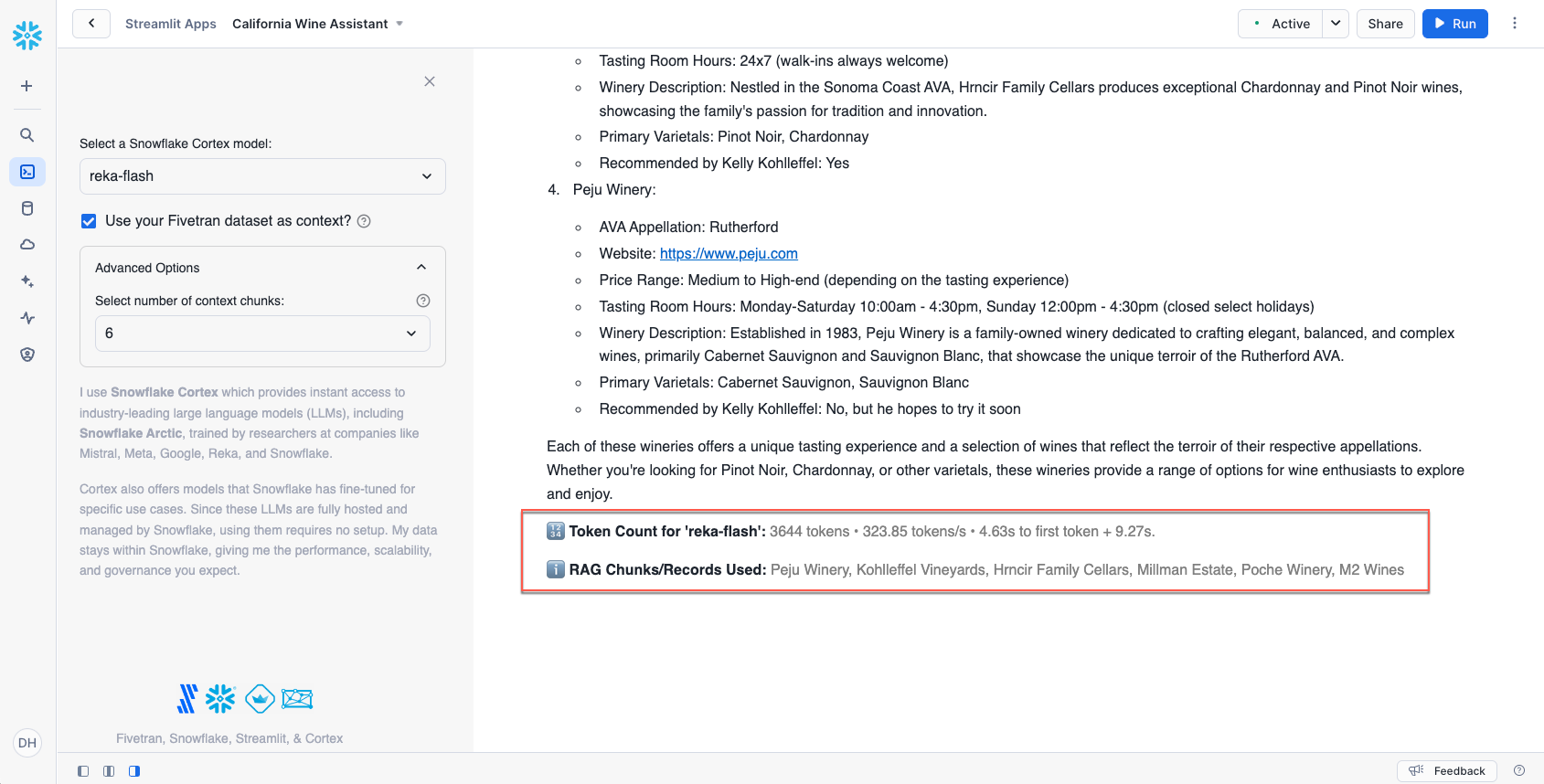Open the https://www.peju.com link
Screen dimensions: 1544x784
tap(729, 254)
